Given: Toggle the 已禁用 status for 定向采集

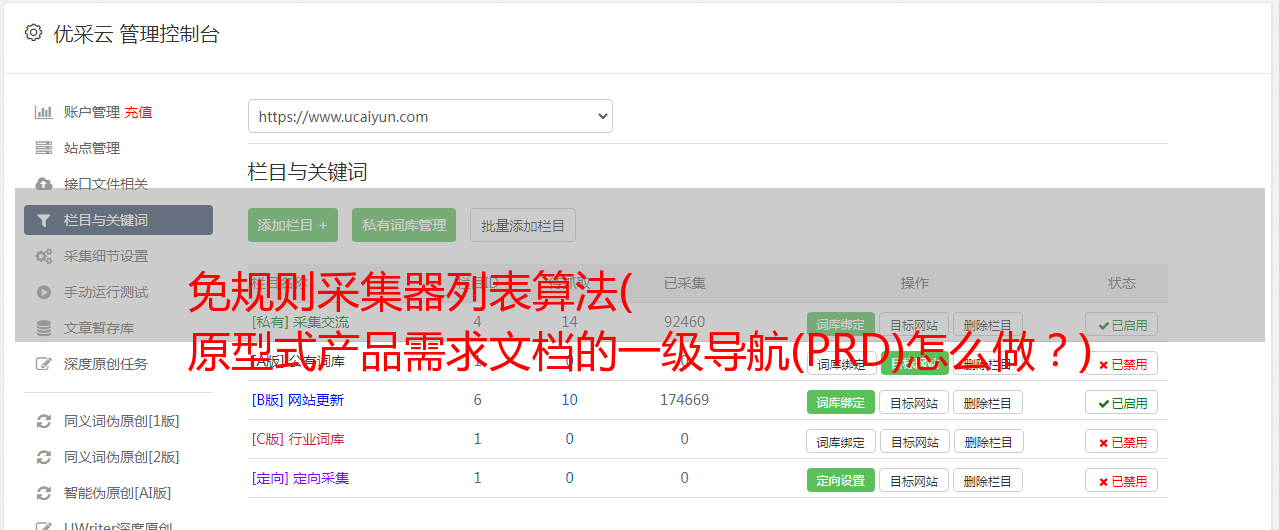Looking at the screenshot, I should pyautogui.click(x=1122, y=481).
